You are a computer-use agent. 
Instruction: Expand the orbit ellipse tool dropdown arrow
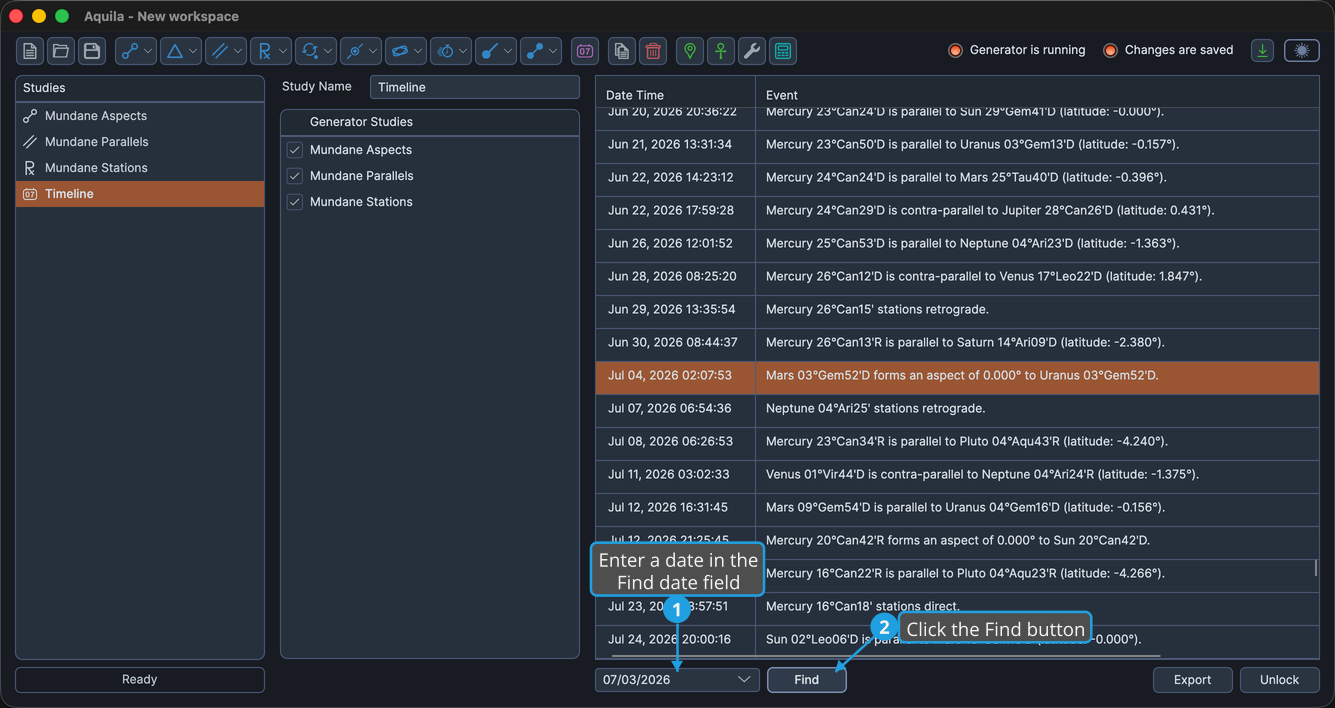tap(418, 51)
